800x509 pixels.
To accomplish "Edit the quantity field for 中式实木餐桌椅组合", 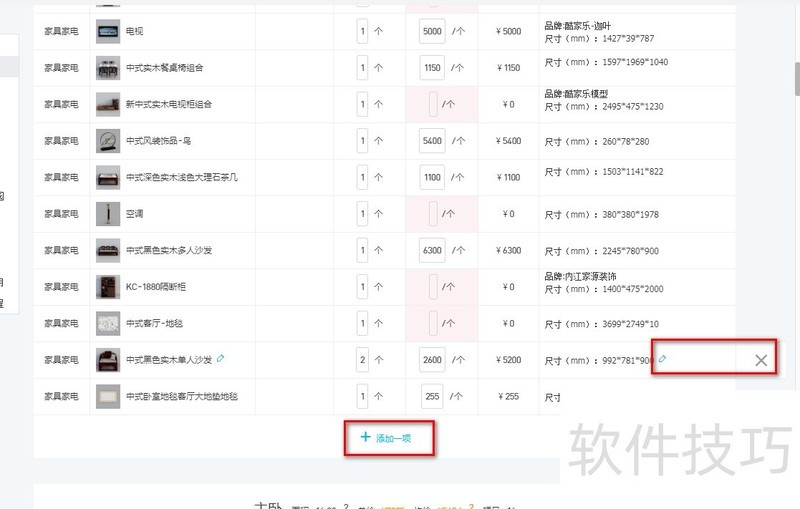I will click(362, 68).
